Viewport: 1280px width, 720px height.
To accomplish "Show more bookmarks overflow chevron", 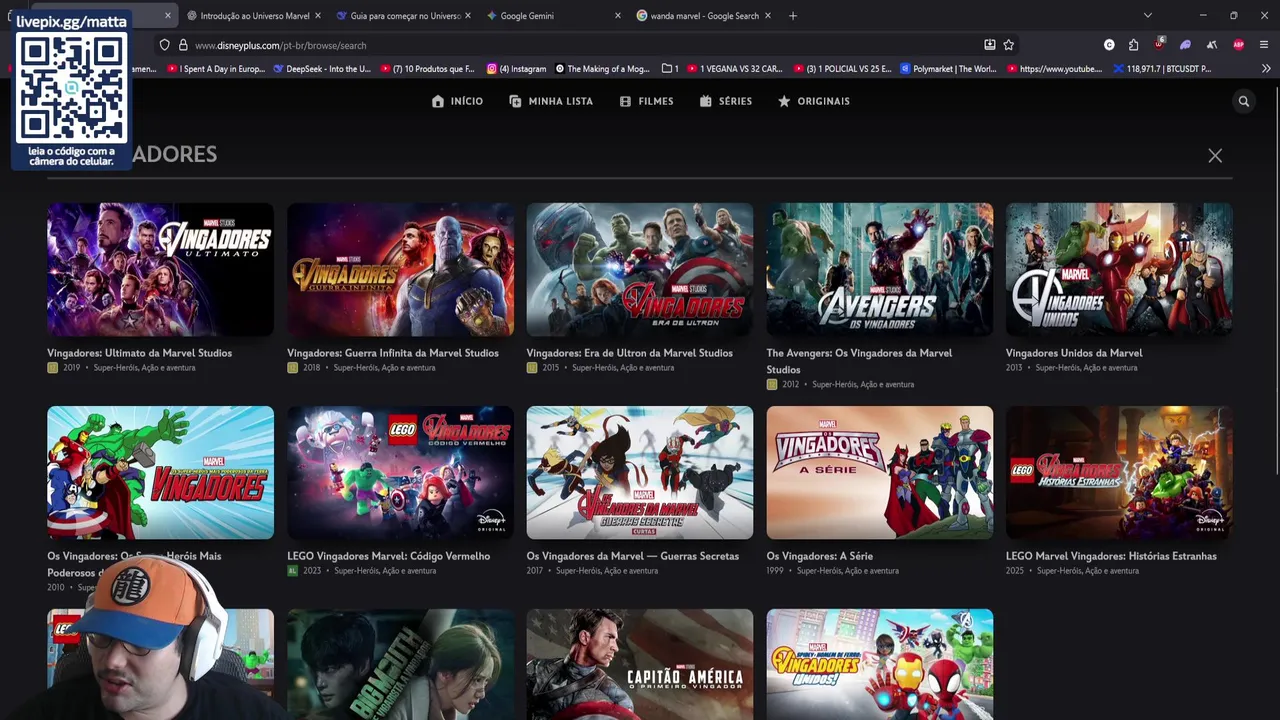I will click(1266, 69).
